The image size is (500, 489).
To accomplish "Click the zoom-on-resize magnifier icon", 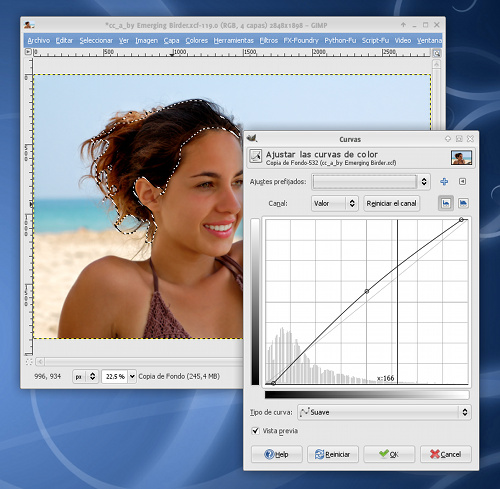I will [x=436, y=53].
